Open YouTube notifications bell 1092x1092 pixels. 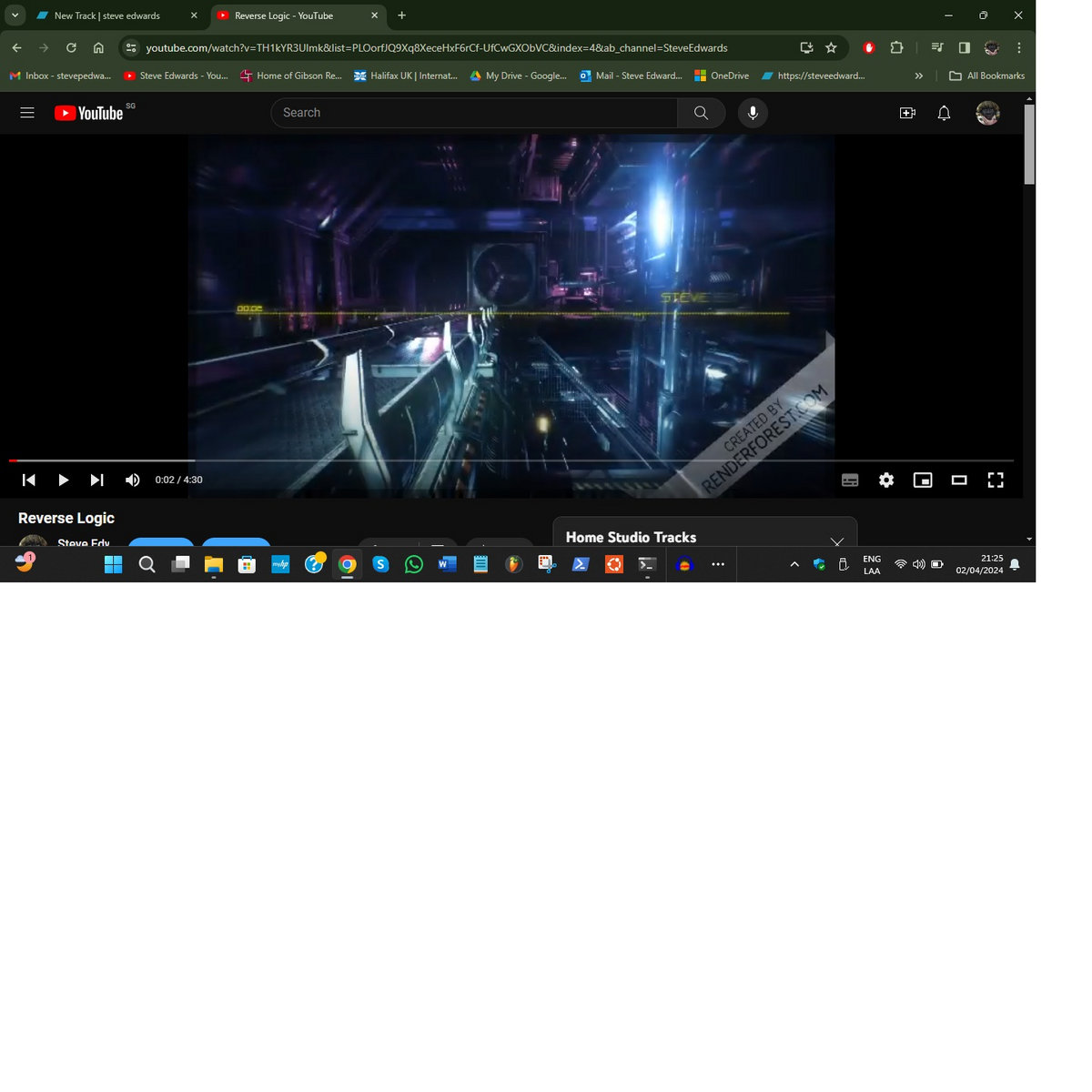coord(944,113)
